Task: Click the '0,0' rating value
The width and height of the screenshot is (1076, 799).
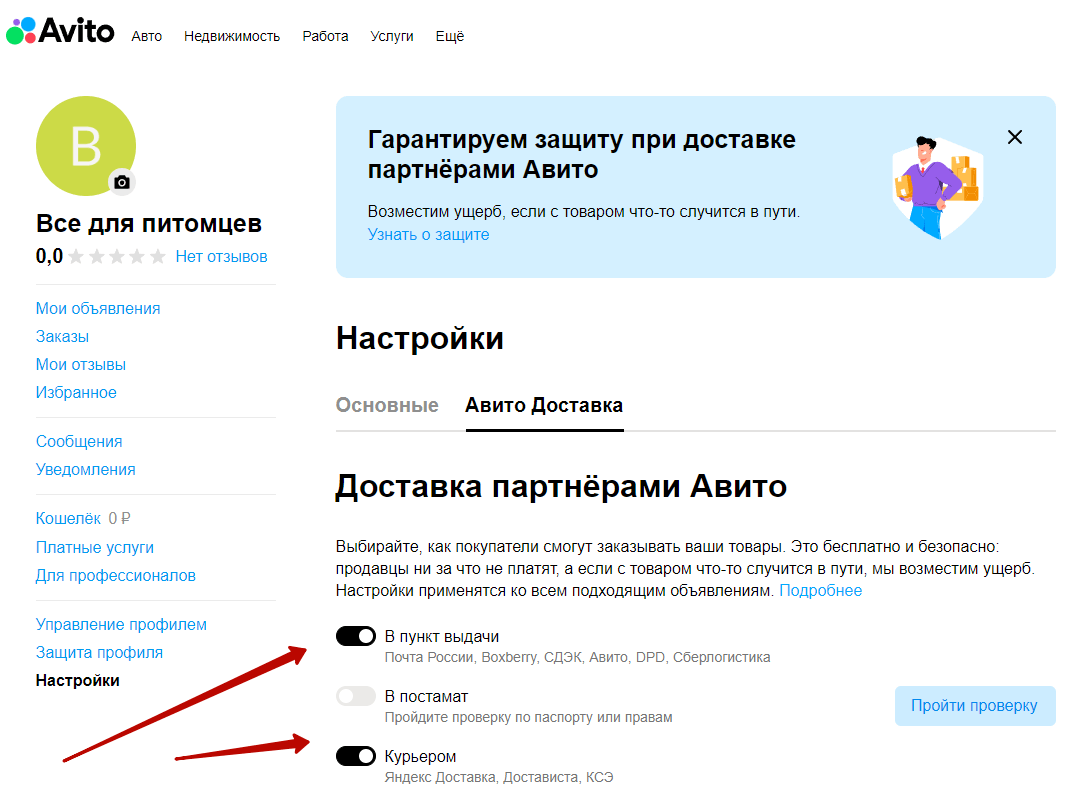Action: [49, 257]
